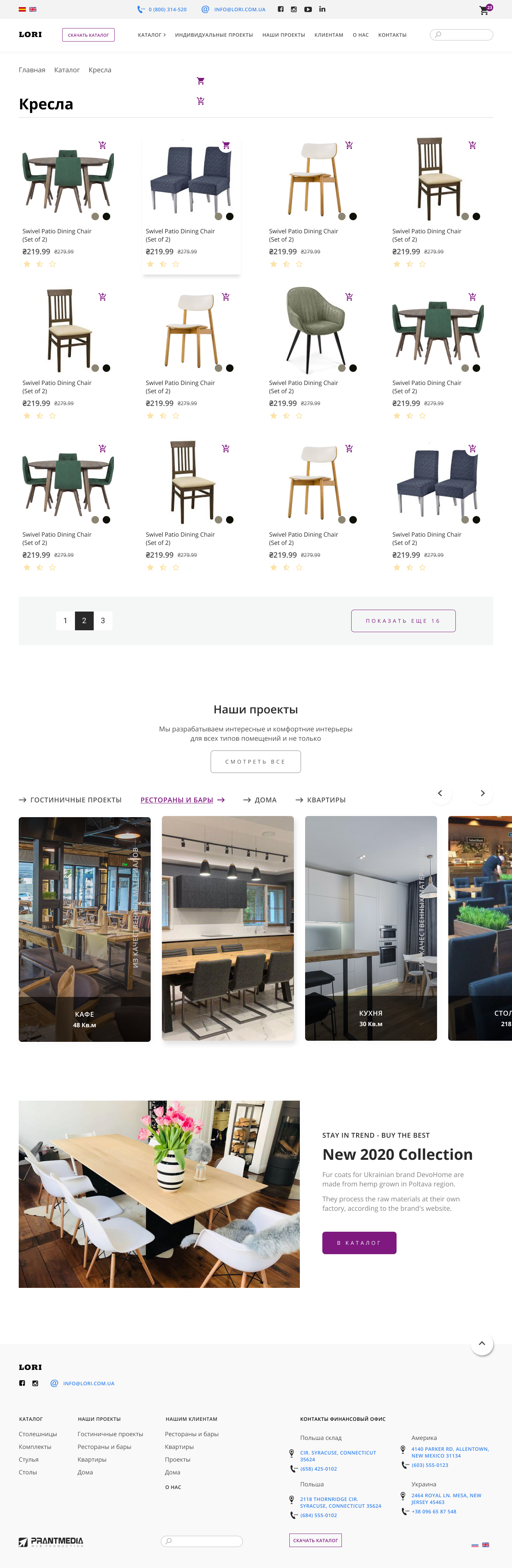This screenshot has height=1568, width=512.
Task: Open the Кафе 48 Кв.м project thumbnail
Action: [x=85, y=928]
